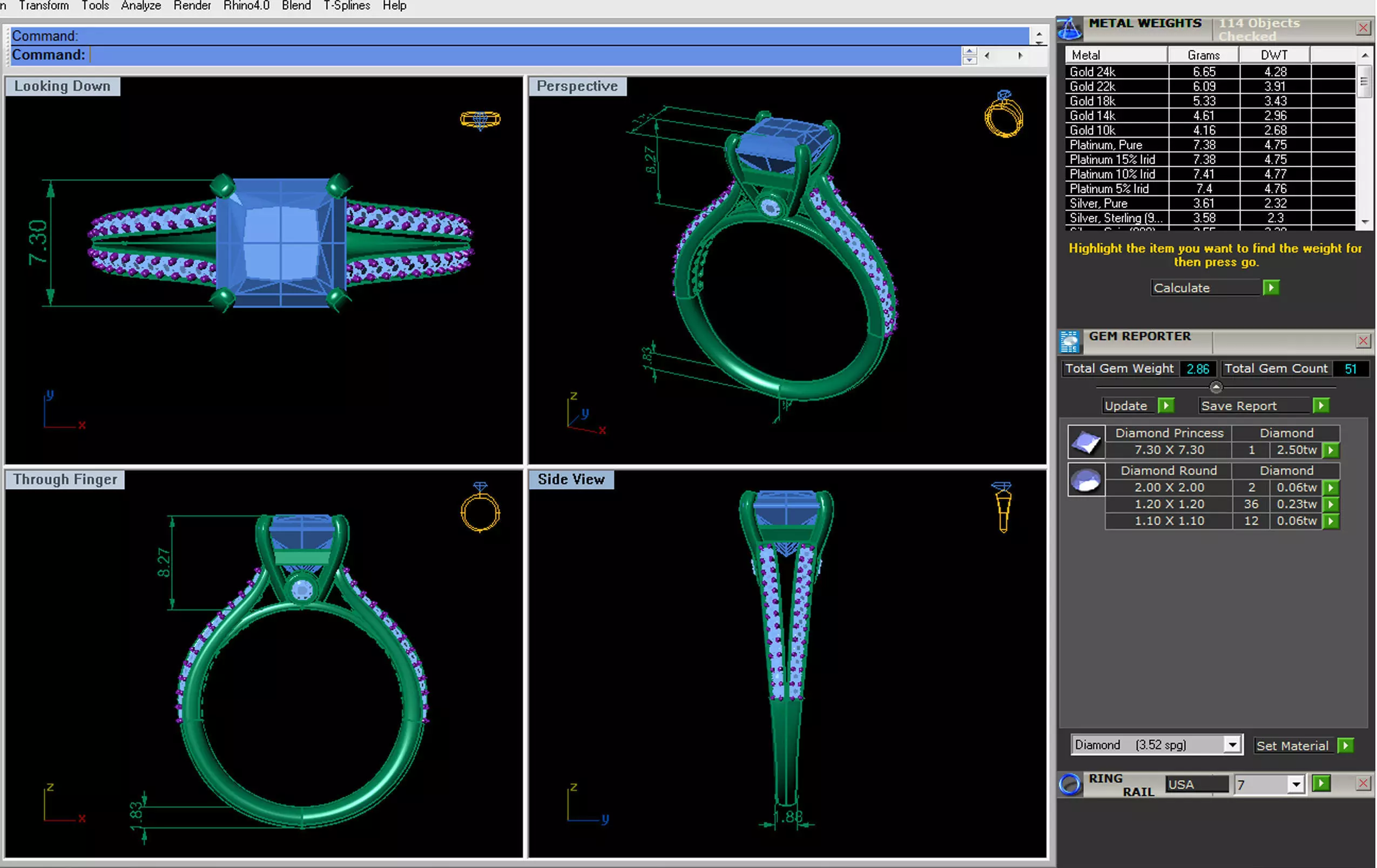Click the ring view icon in Side View viewport
The image size is (1377, 868).
1002,507
